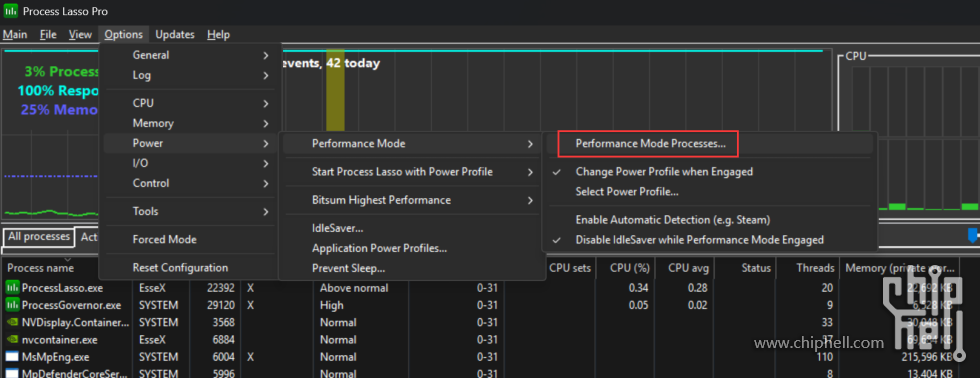Click PID 29120 cell
Screen dimensions: 980x378
(221, 306)
